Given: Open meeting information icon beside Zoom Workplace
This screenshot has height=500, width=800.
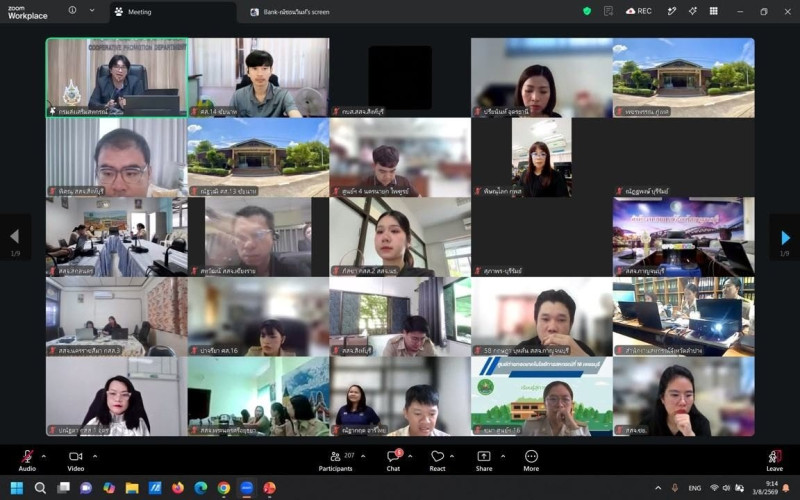Looking at the screenshot, I should [72, 10].
